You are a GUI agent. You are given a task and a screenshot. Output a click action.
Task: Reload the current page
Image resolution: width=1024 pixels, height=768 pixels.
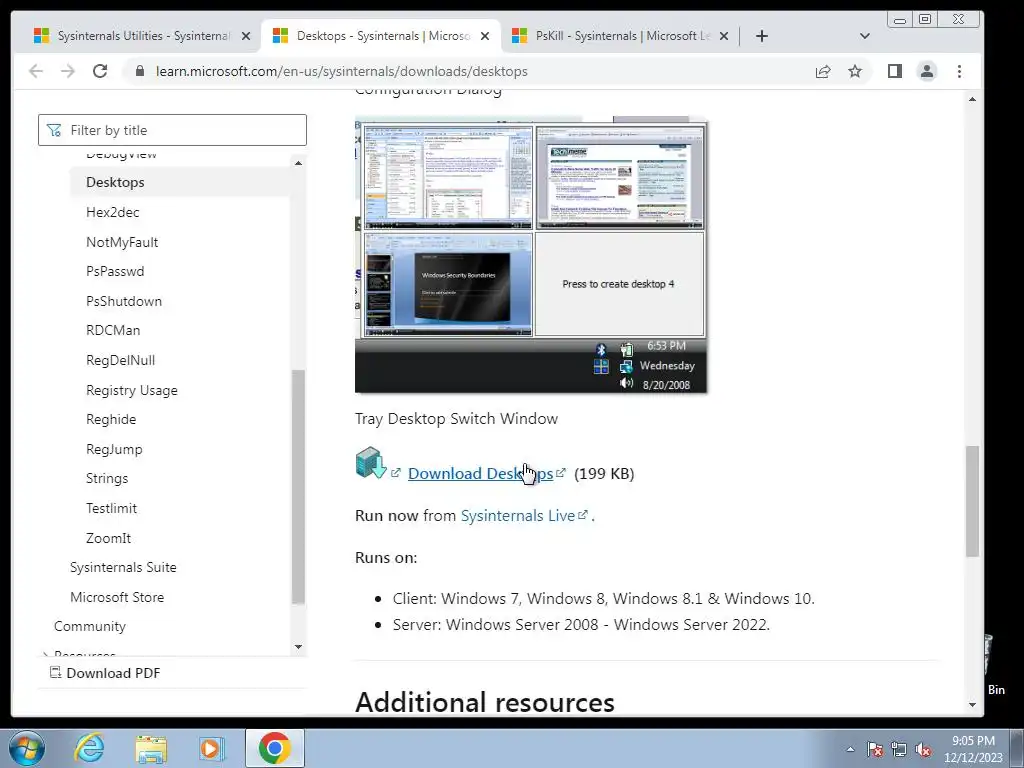[x=100, y=71]
